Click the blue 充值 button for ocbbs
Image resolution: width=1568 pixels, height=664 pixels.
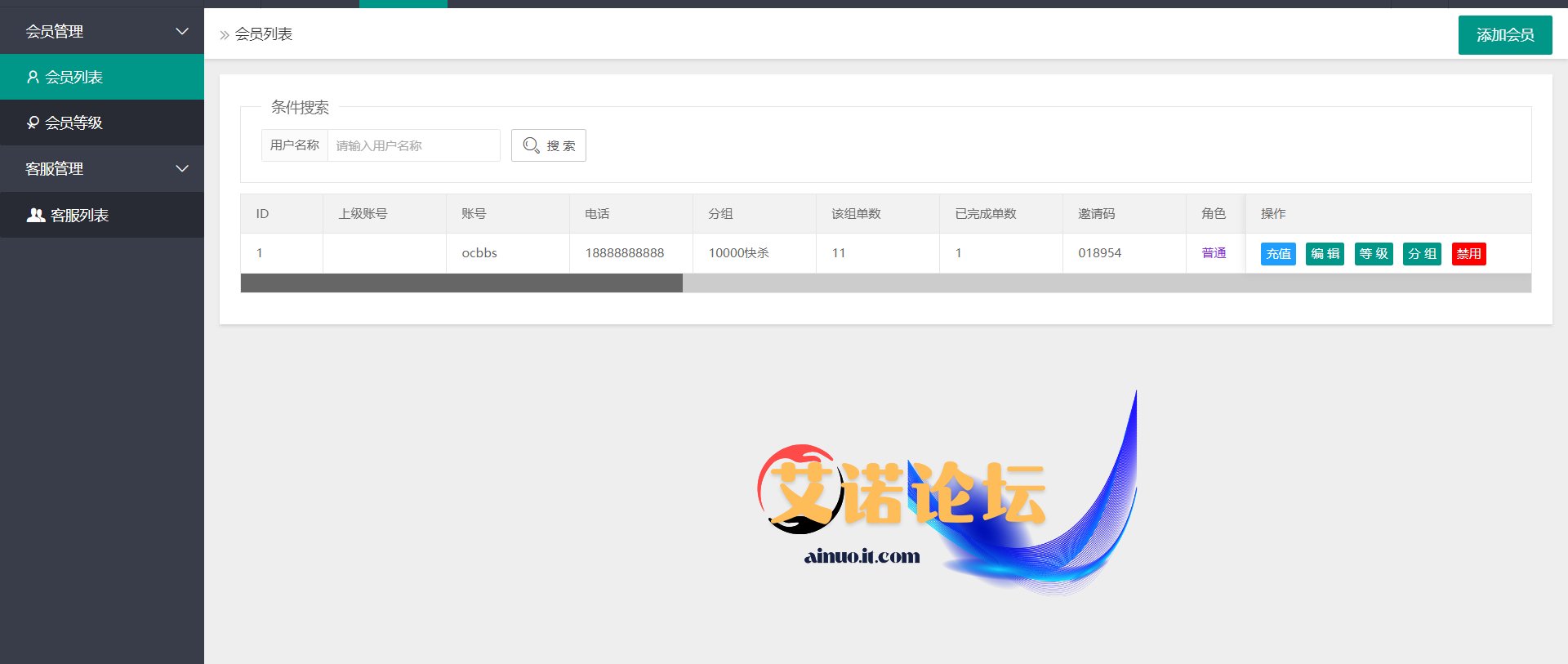pos(1278,254)
